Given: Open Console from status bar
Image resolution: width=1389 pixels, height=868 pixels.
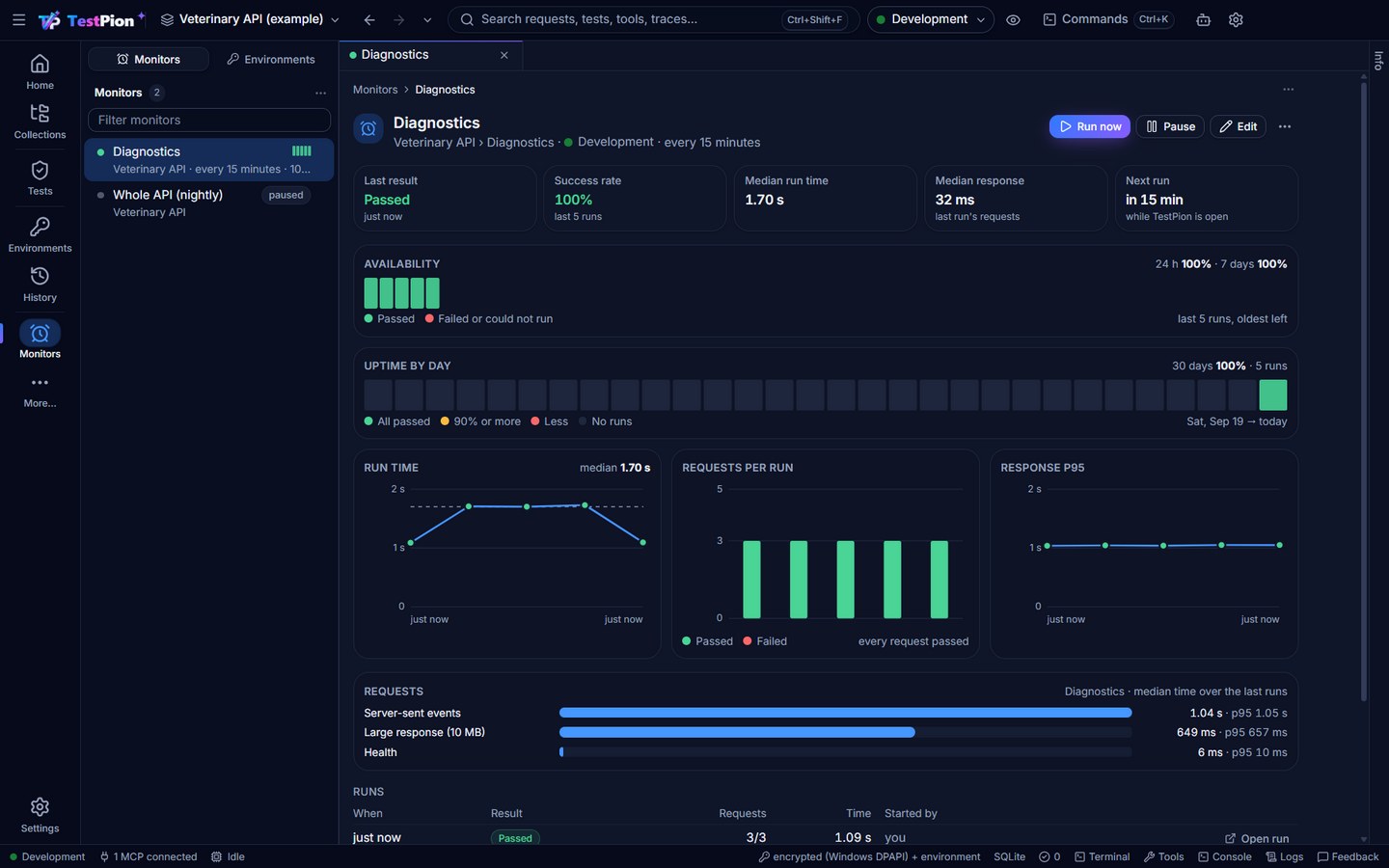Looking at the screenshot, I should [x=1224, y=856].
